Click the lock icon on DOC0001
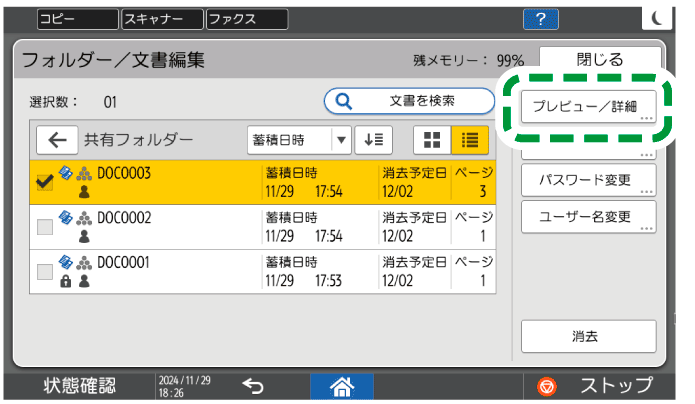695x404 pixels. pos(66,281)
